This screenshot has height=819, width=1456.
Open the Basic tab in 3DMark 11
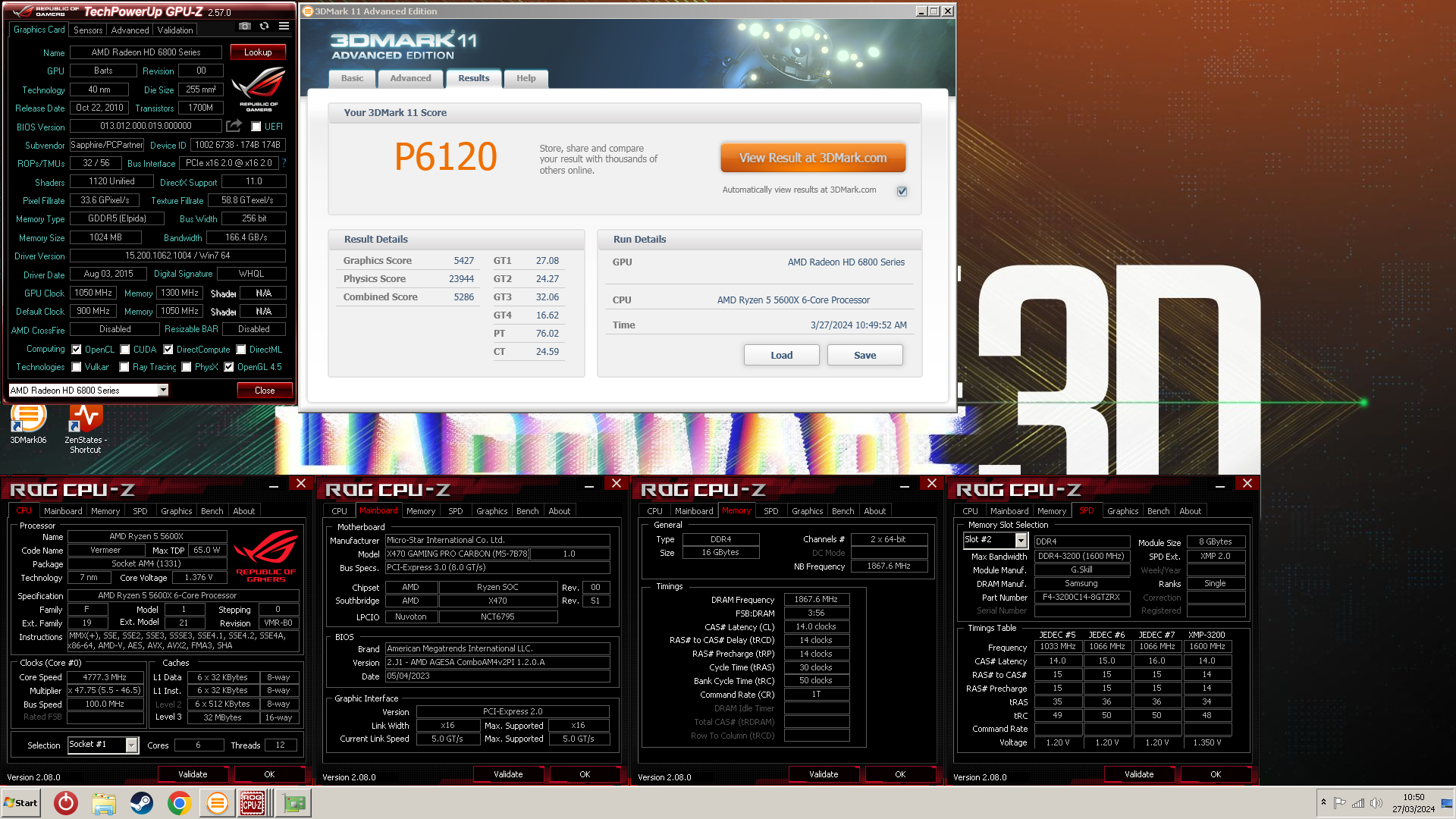352,78
